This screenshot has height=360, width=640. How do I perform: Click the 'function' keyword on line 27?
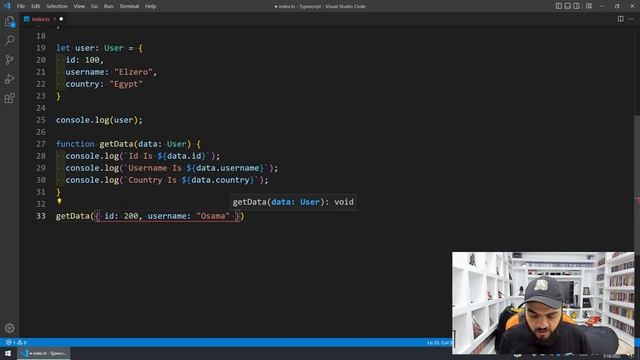pos(75,144)
